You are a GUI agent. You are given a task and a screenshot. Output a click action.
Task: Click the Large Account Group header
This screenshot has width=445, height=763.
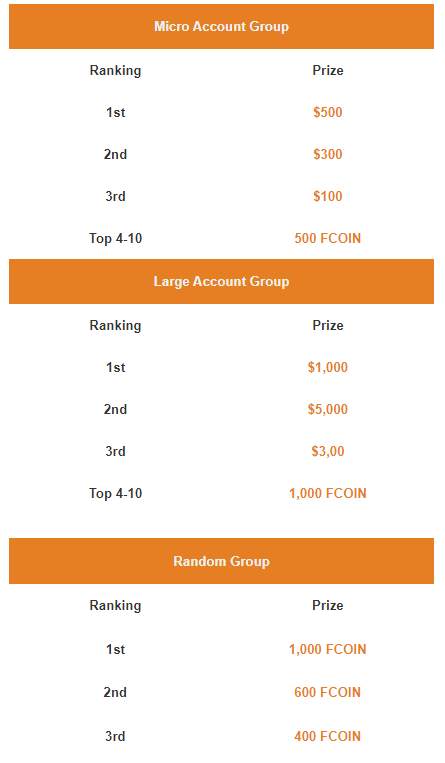tap(222, 281)
